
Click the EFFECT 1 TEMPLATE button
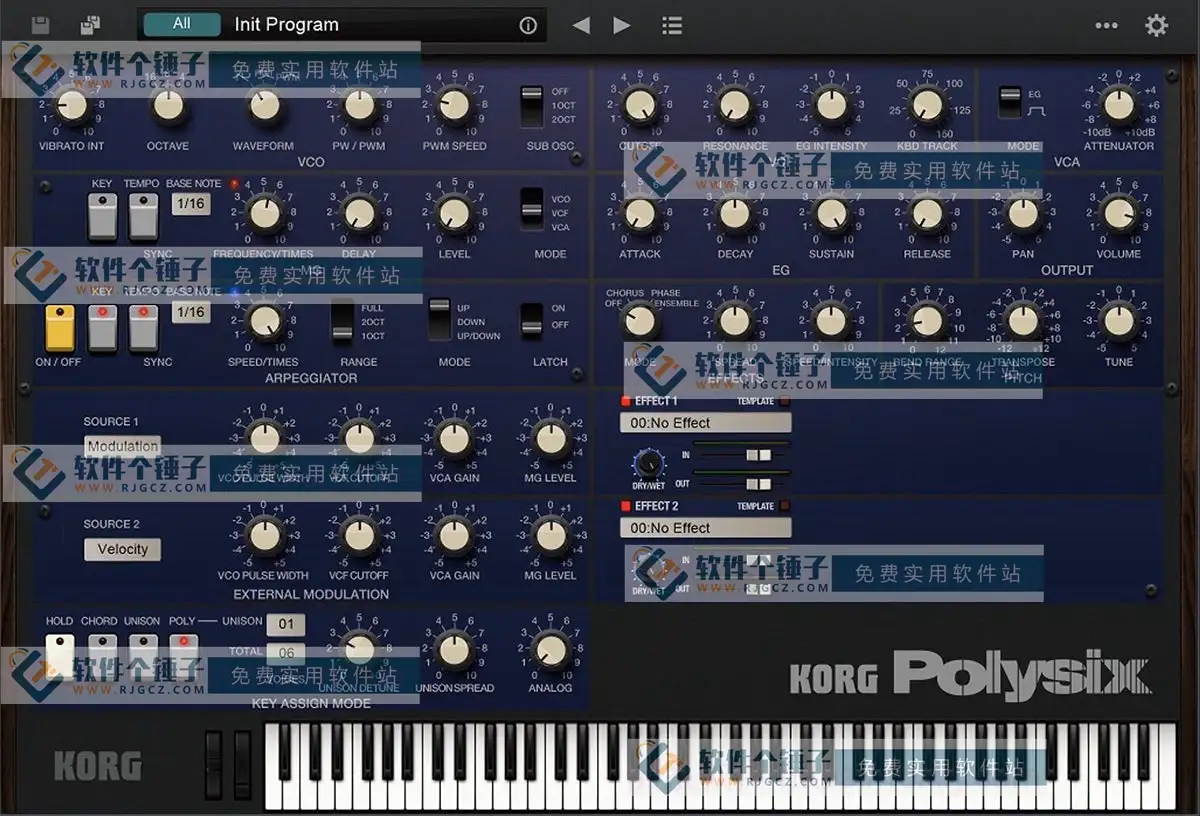pos(784,401)
